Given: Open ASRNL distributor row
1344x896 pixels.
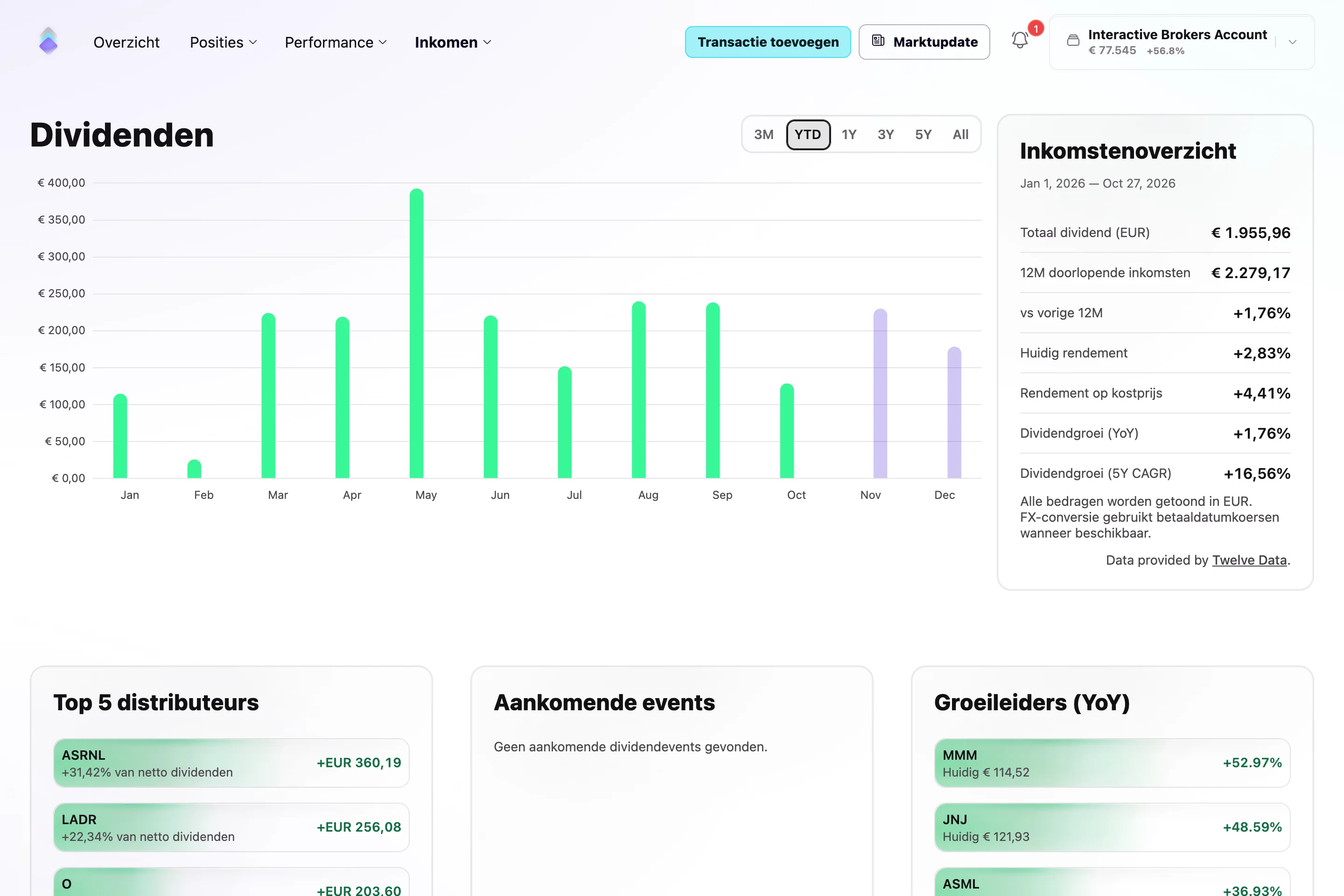Looking at the screenshot, I should (231, 763).
